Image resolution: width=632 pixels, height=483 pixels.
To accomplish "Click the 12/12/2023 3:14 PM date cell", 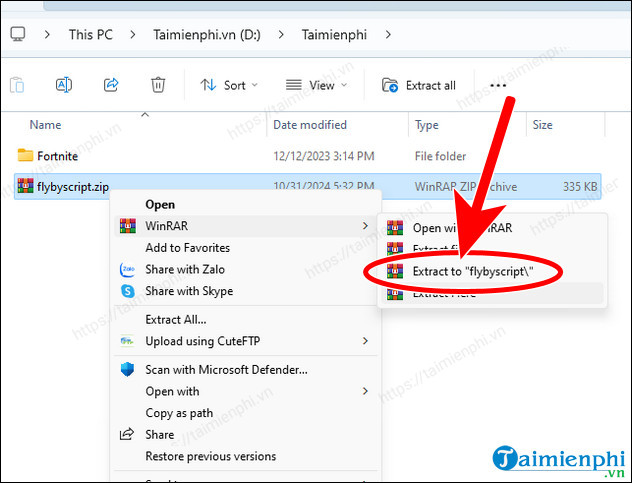I will 324,156.
